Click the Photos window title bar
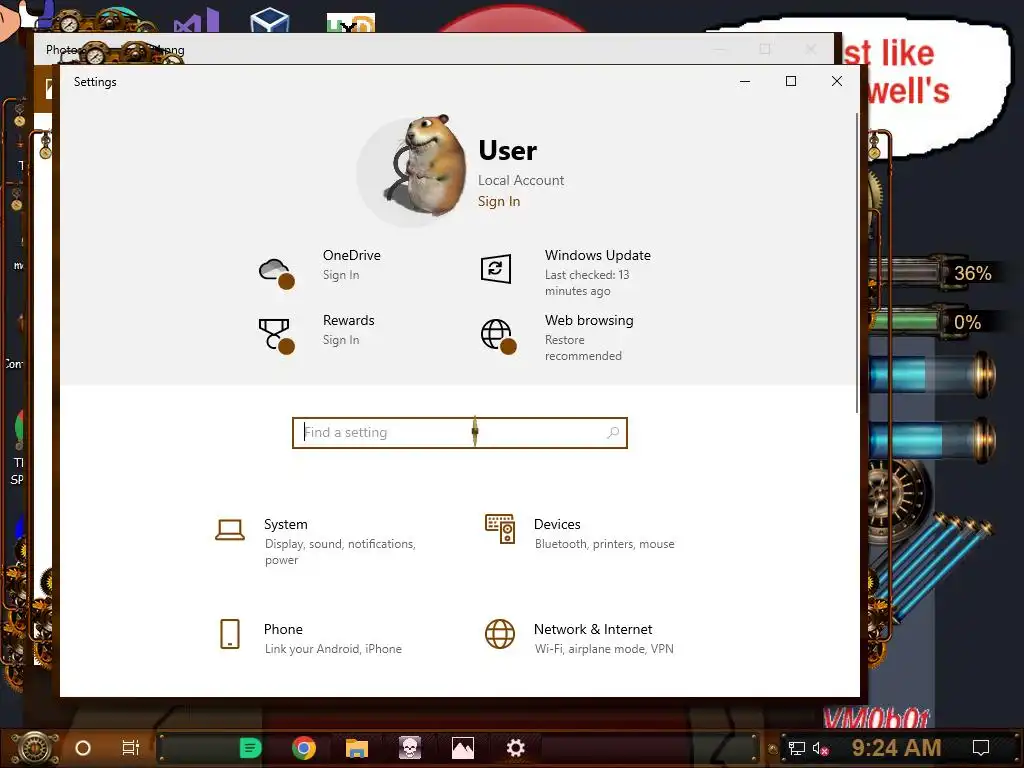 point(434,50)
